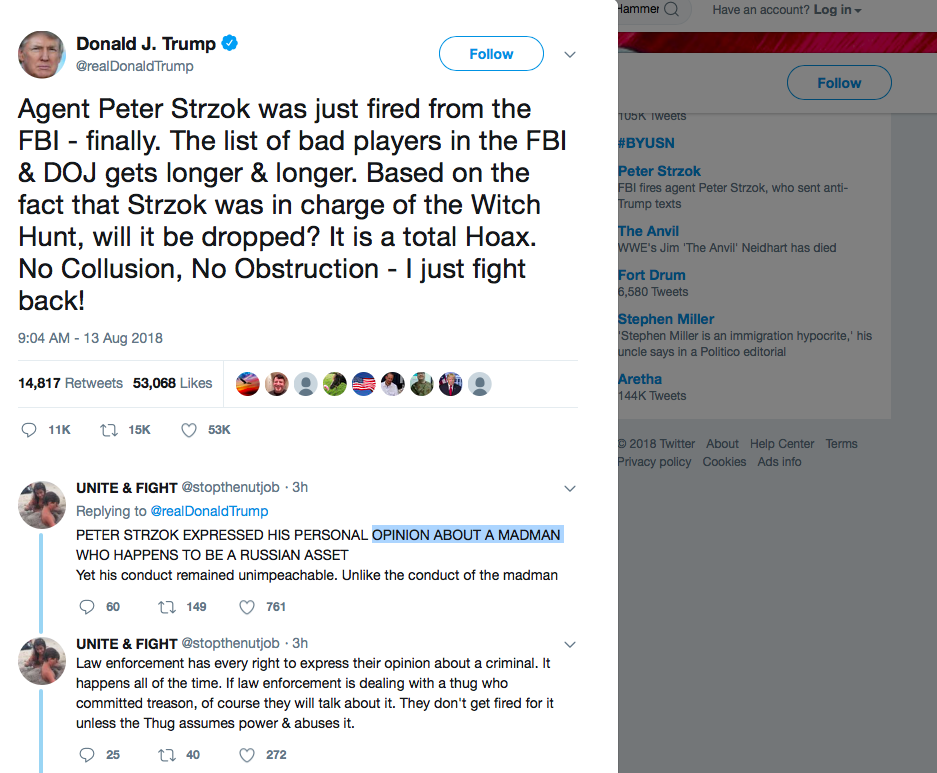View the 14,817 Retweets list
This screenshot has width=937, height=773.
(70, 383)
